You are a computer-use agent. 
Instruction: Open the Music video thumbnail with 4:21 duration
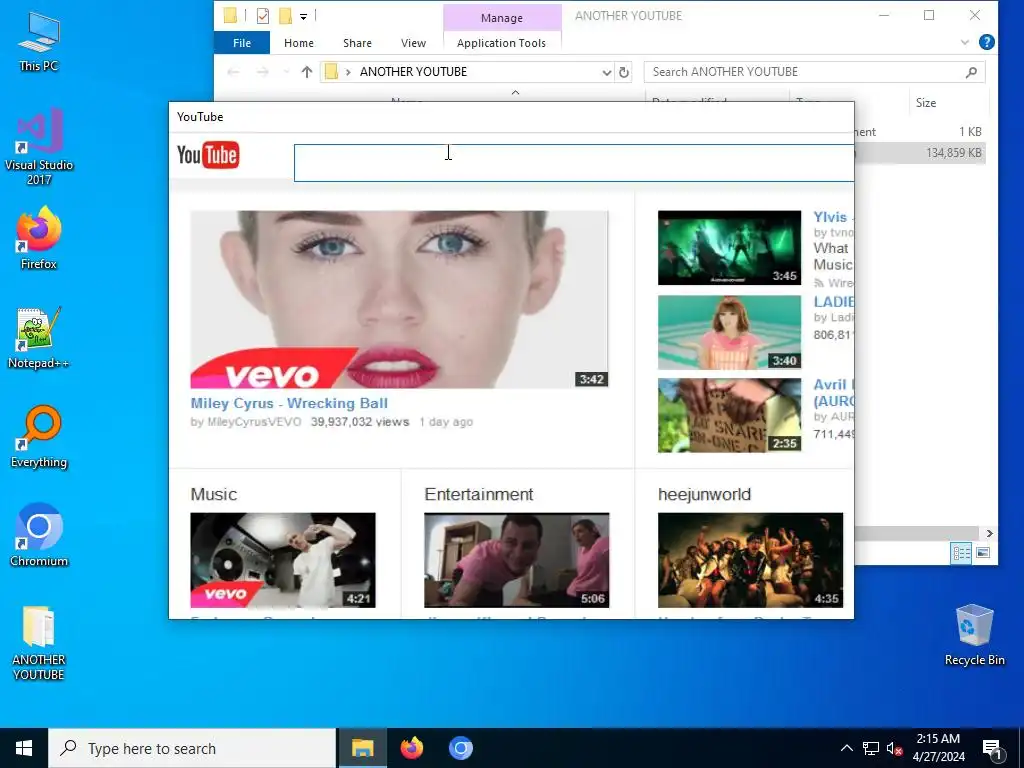(x=283, y=560)
